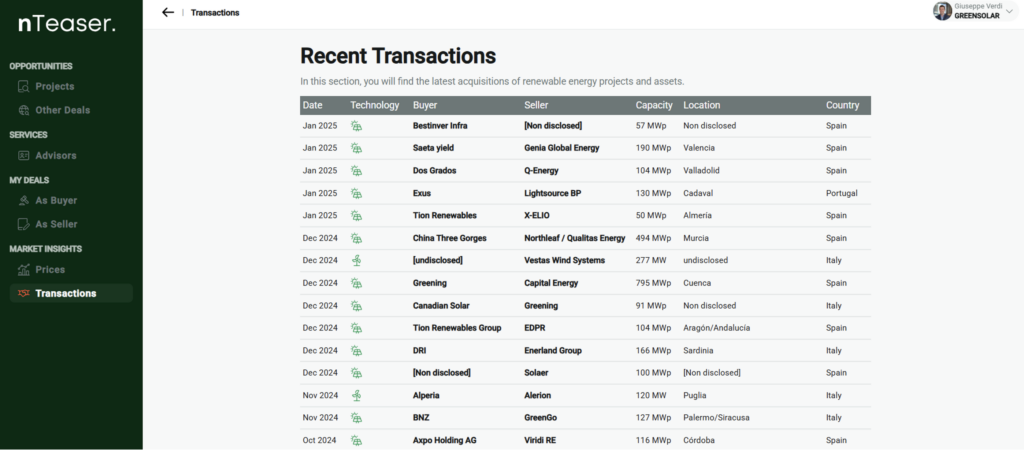Viewport: 1024px width, 451px height.
Task: Click the As Seller tag icon
Action: point(24,225)
